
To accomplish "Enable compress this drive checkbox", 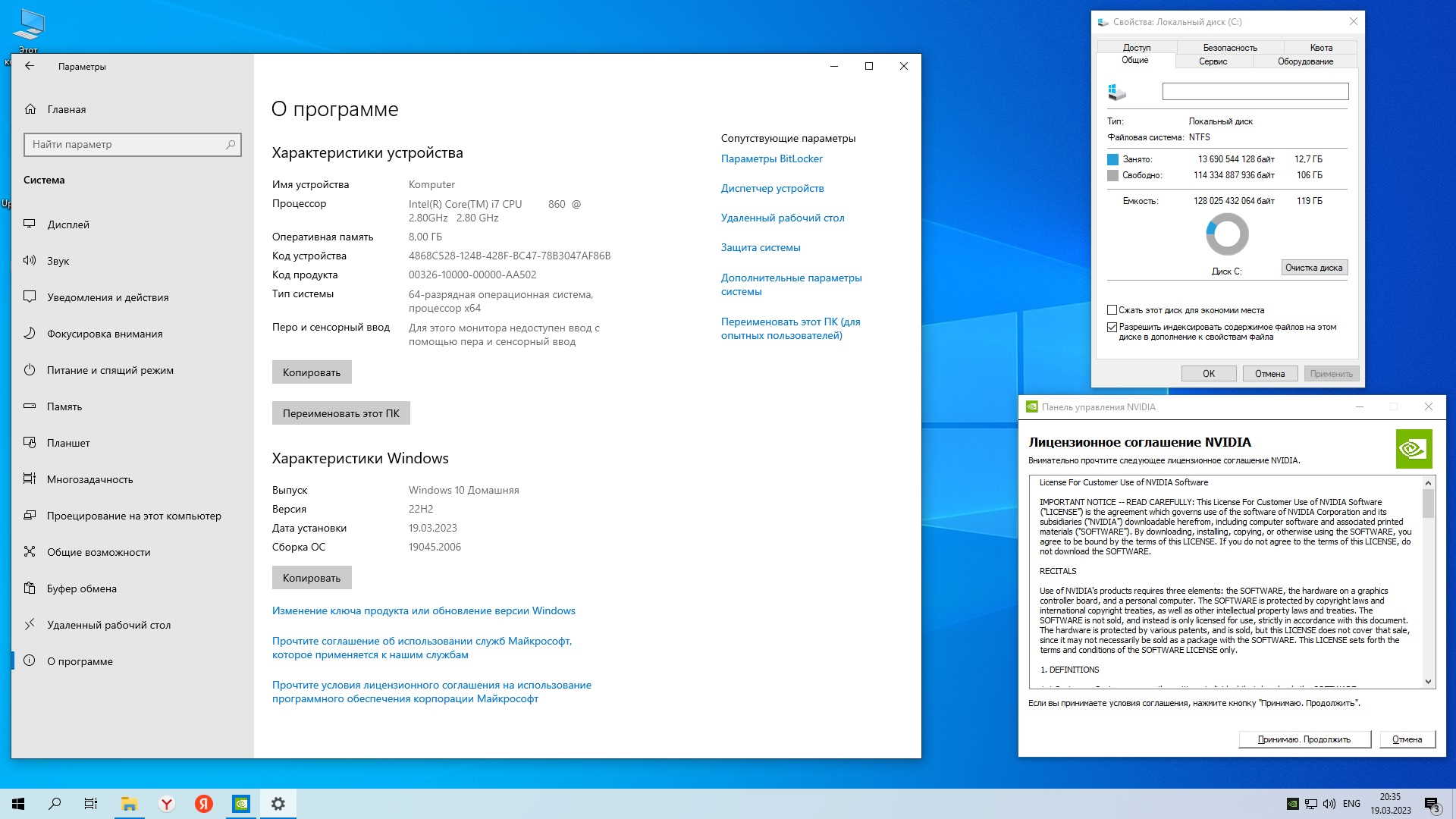I will 1112,310.
